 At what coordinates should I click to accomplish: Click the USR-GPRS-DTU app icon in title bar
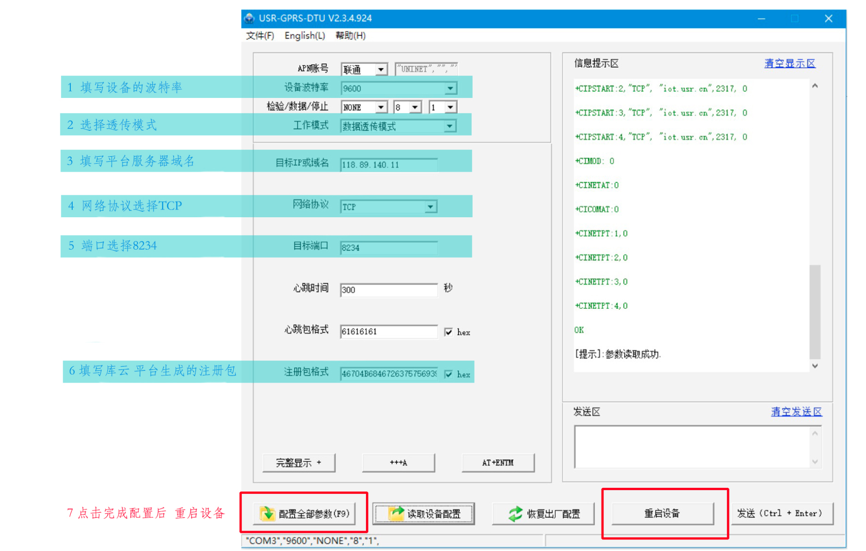point(250,19)
